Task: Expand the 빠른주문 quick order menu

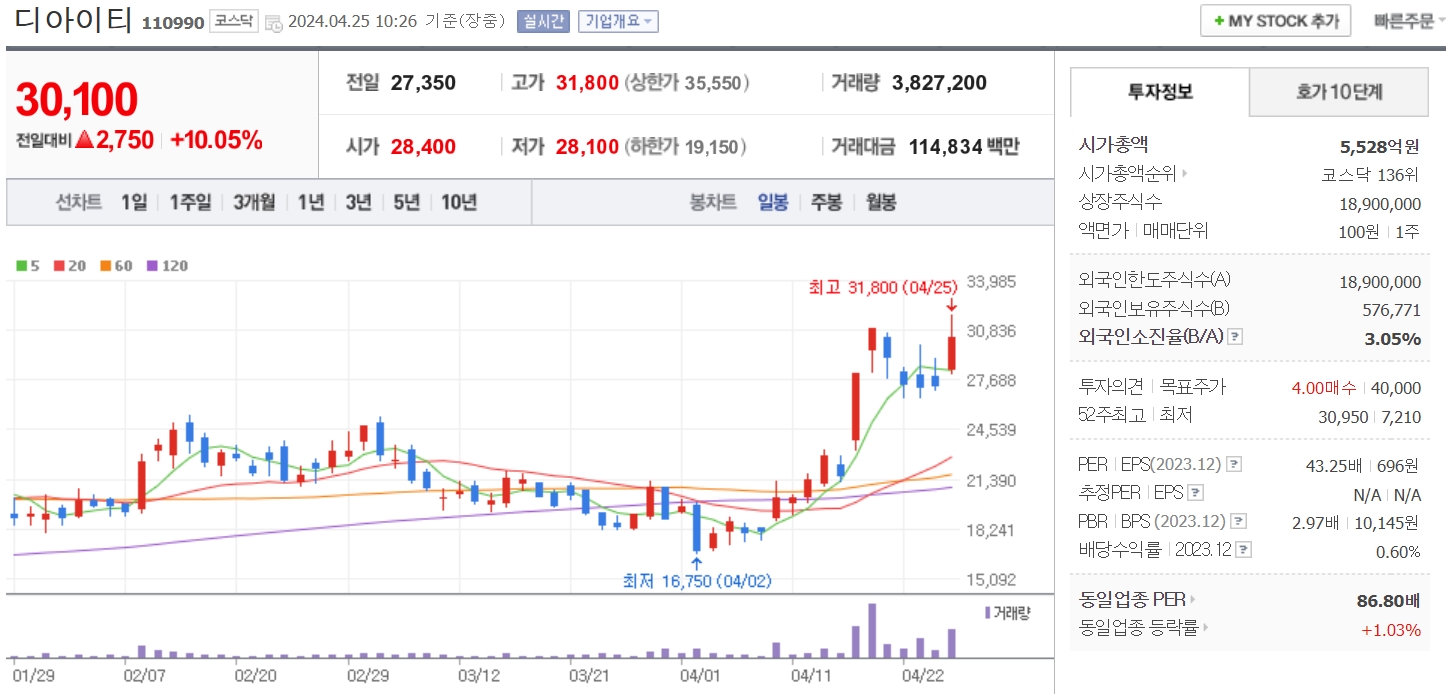Action: 1409,21
